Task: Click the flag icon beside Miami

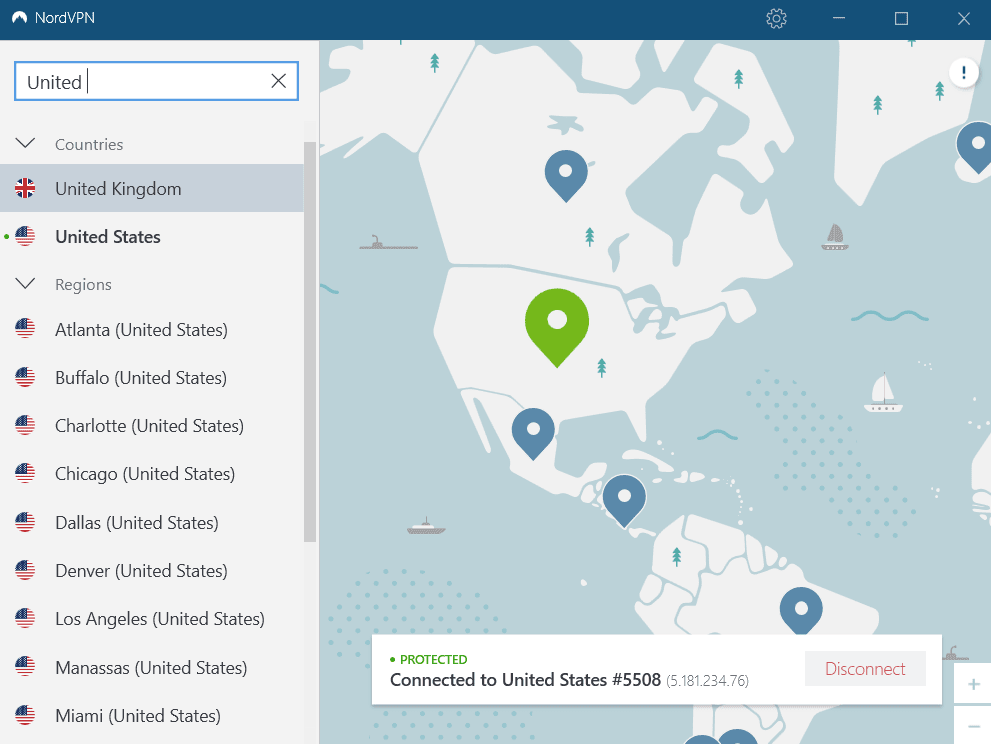Action: point(25,715)
